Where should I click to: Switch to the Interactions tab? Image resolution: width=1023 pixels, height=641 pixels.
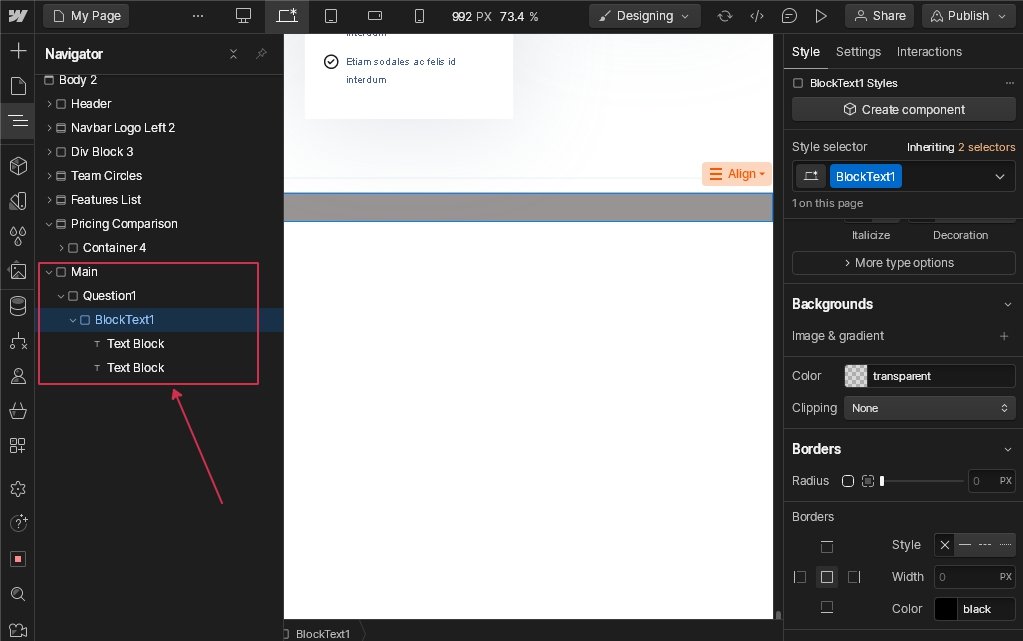pos(929,52)
